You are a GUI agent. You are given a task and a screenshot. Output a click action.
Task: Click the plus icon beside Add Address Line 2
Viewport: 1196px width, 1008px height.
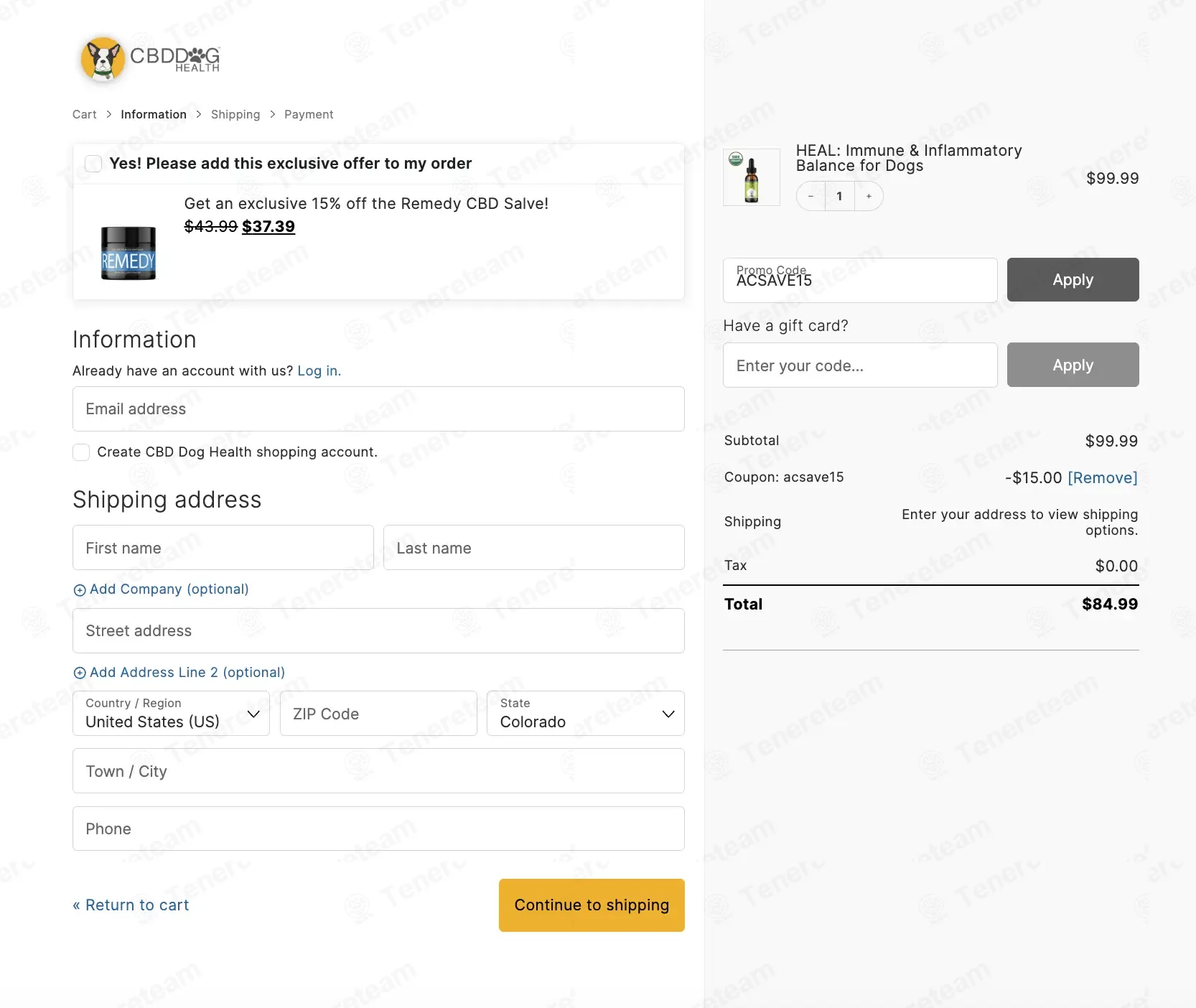pos(80,673)
